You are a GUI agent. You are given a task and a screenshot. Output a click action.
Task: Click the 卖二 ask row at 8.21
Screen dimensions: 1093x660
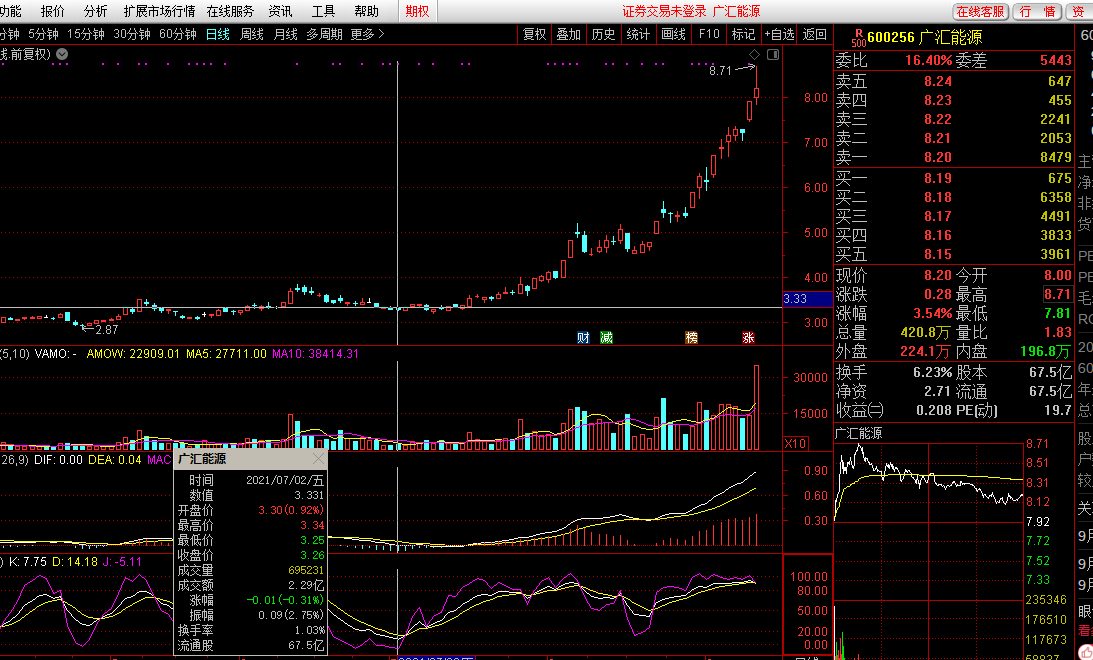[954, 138]
